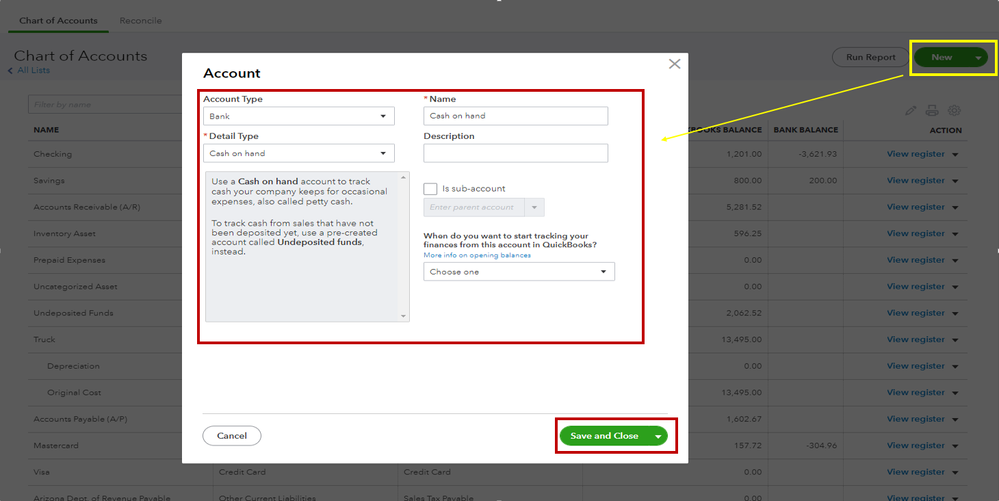Click View register for Visa row
The width and height of the screenshot is (999, 501).
coord(916,472)
